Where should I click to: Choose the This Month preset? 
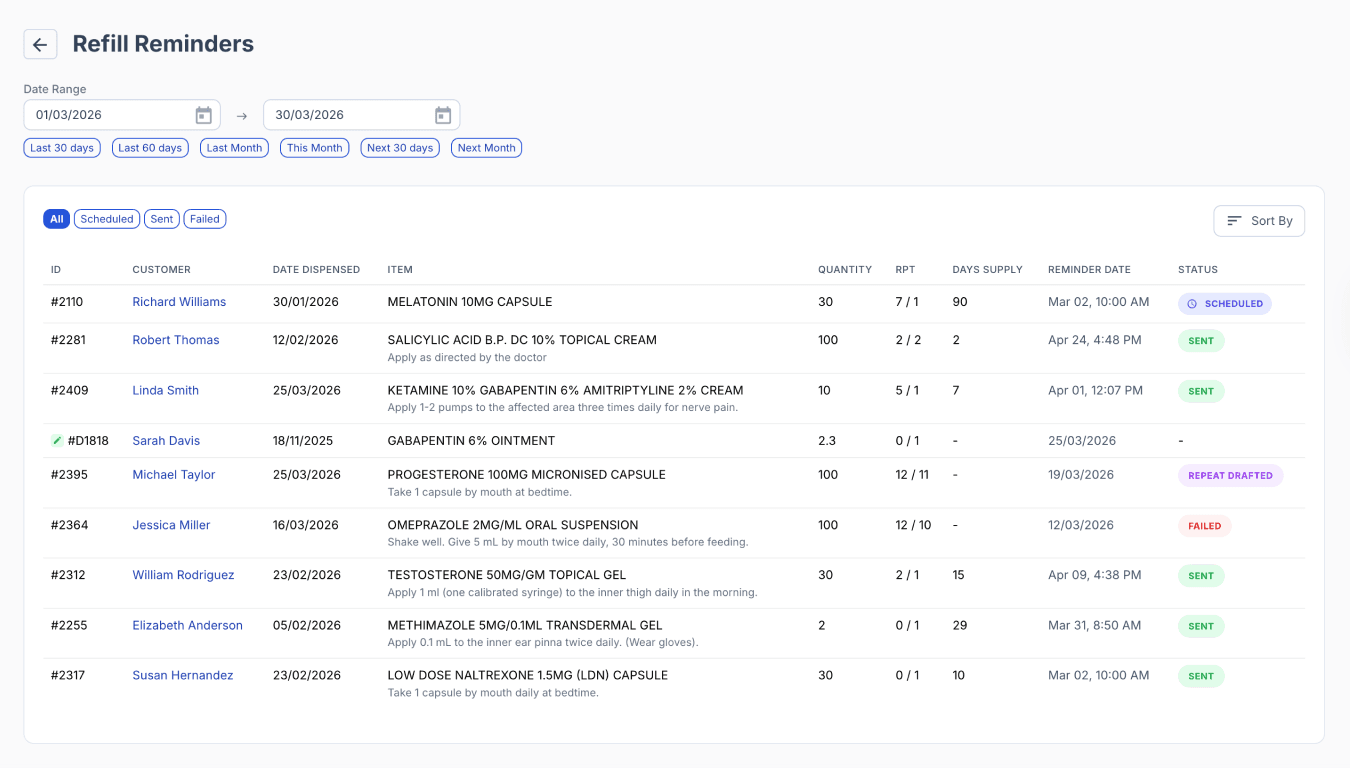314,148
